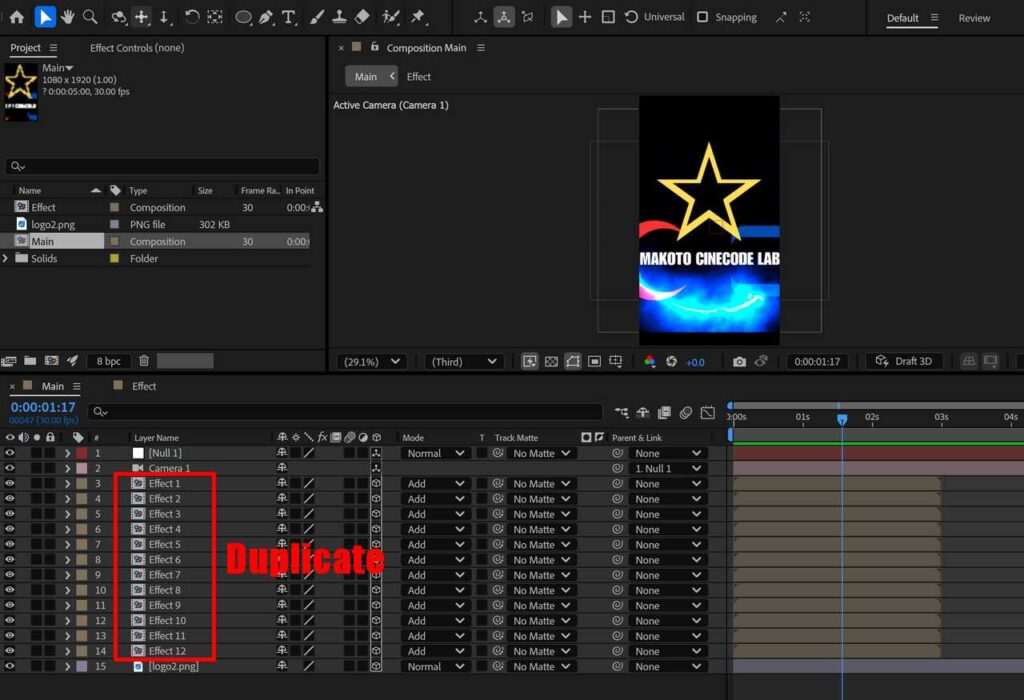Switch to the Review workspace
Viewport: 1024px width, 700px height.
pyautogui.click(x=974, y=18)
